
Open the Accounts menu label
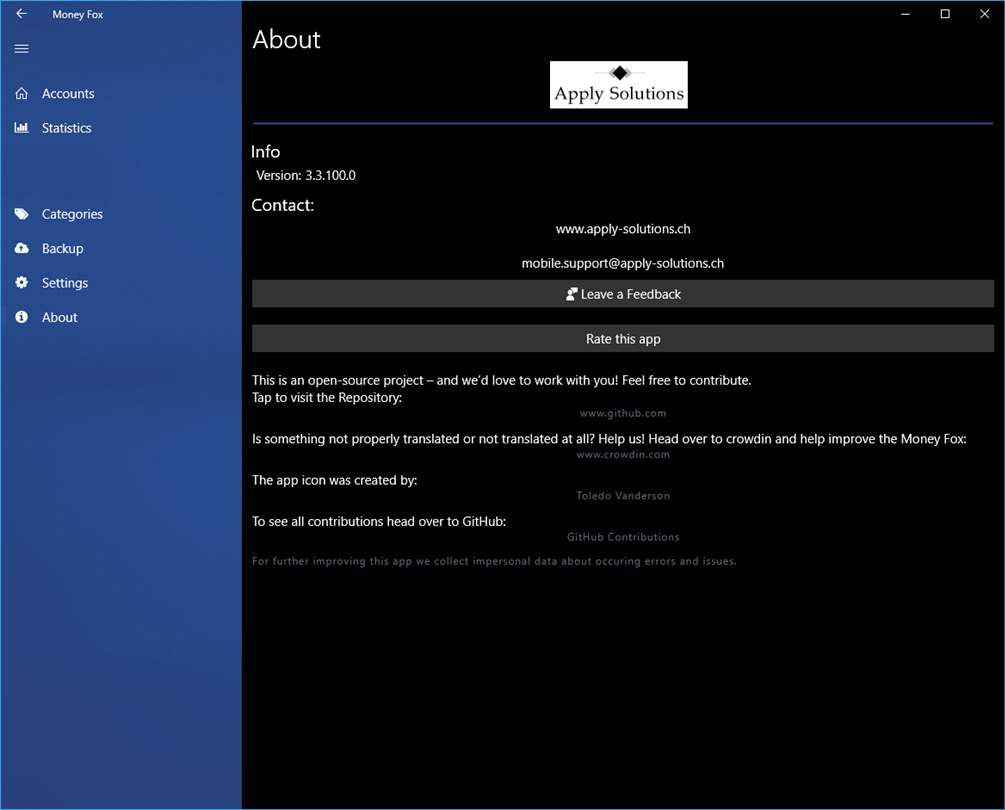point(68,94)
